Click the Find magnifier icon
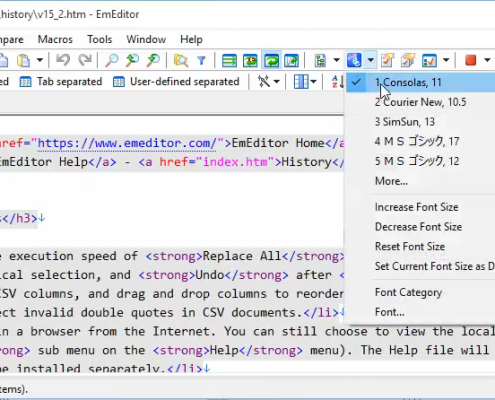The width and height of the screenshot is (495, 400). point(111,60)
